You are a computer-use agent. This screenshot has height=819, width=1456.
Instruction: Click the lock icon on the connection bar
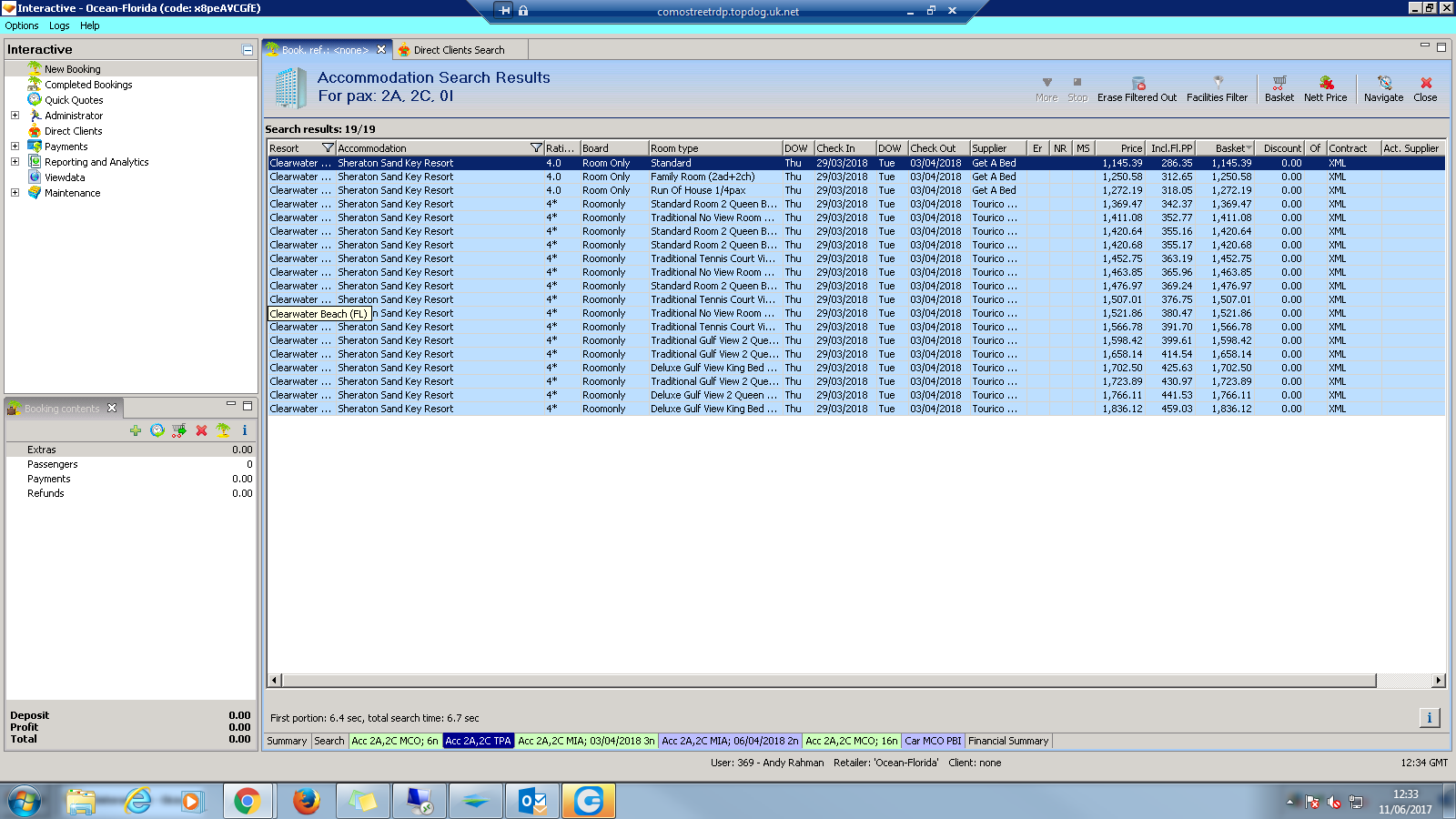coord(523,11)
